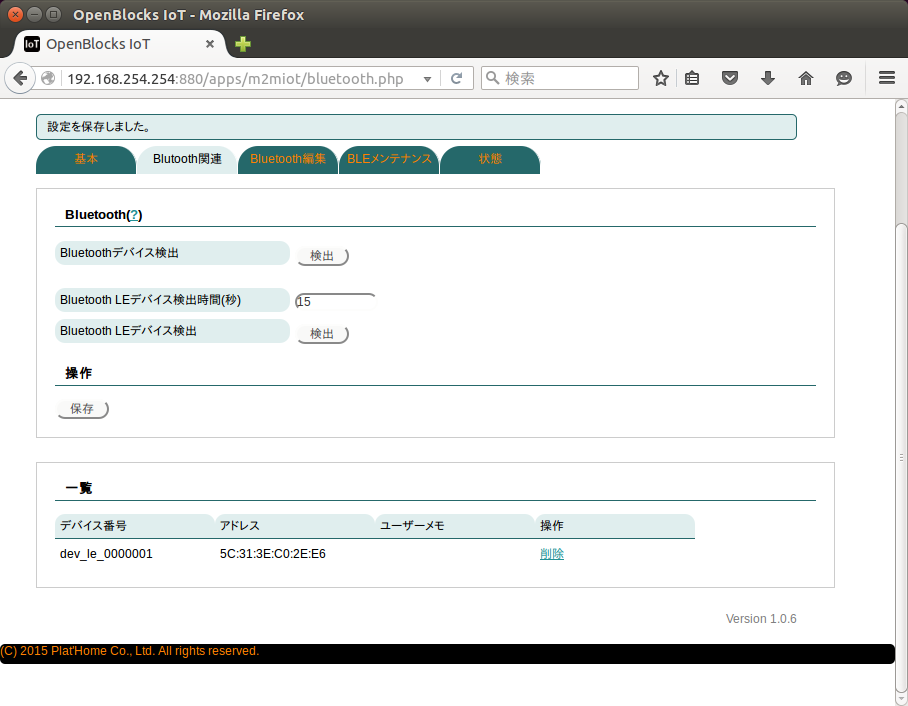Viewport: 908px width, 706px height.
Task: Close the Firefox window
Action: pyautogui.click(x=16, y=14)
